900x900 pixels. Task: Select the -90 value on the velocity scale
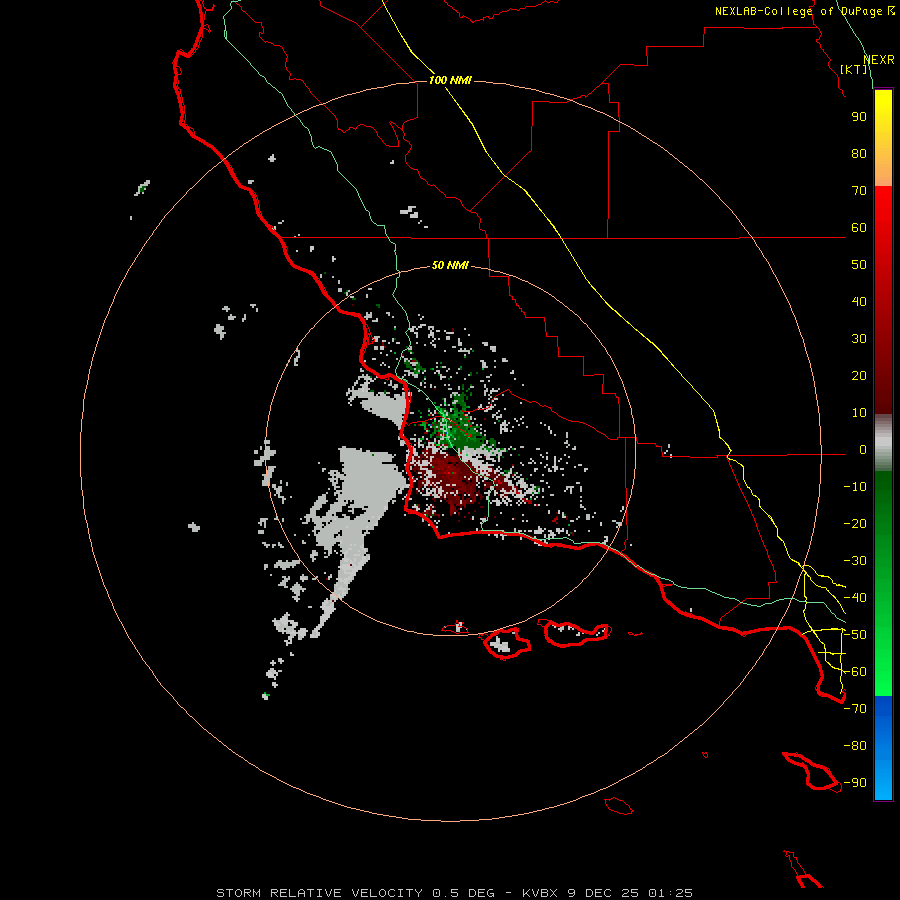pyautogui.click(x=855, y=783)
